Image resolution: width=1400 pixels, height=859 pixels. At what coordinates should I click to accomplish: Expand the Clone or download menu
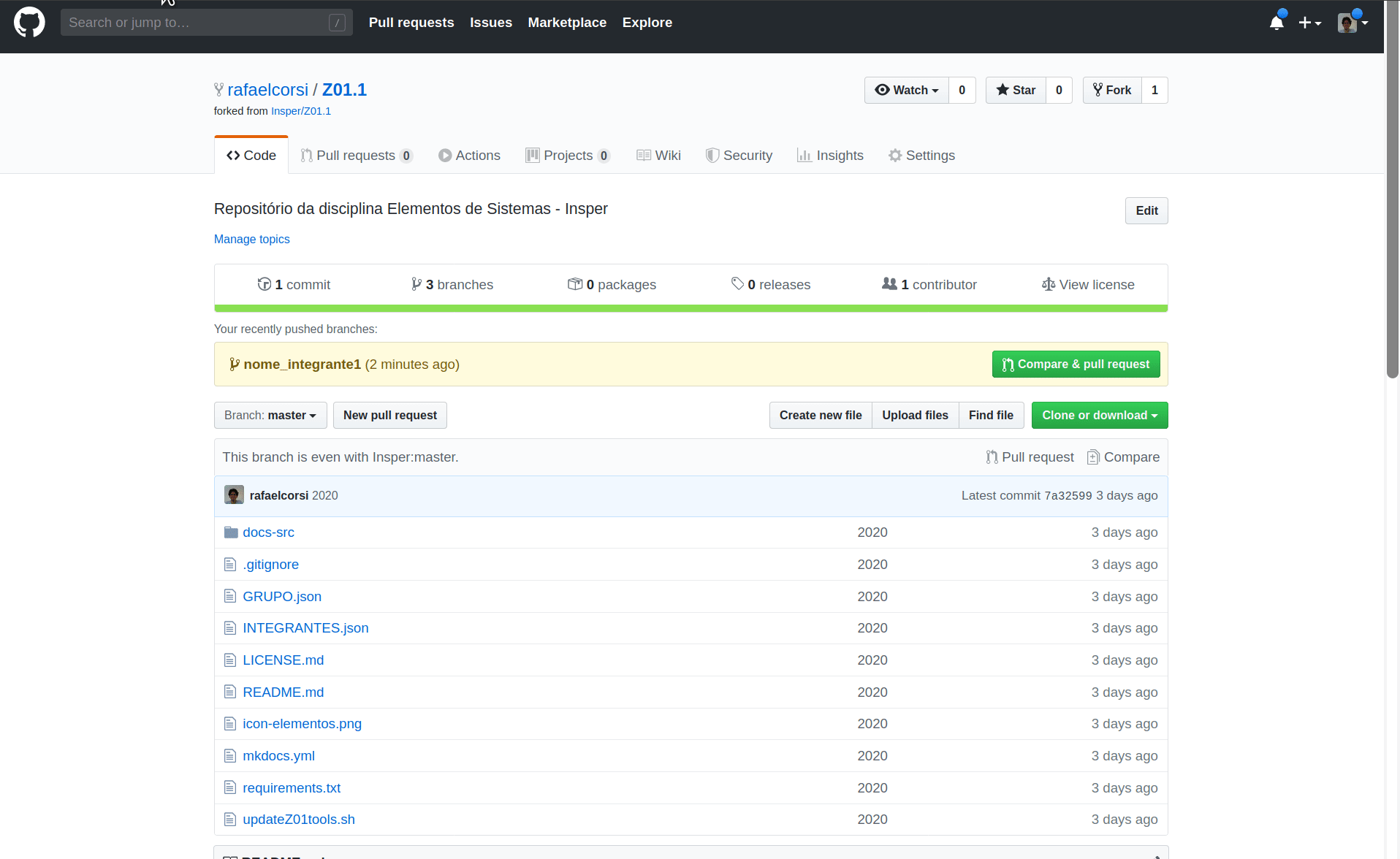(1099, 415)
